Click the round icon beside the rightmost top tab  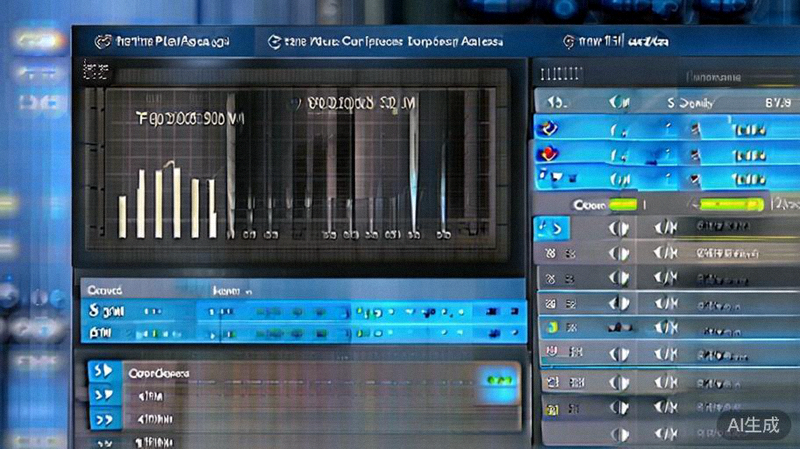tap(569, 42)
